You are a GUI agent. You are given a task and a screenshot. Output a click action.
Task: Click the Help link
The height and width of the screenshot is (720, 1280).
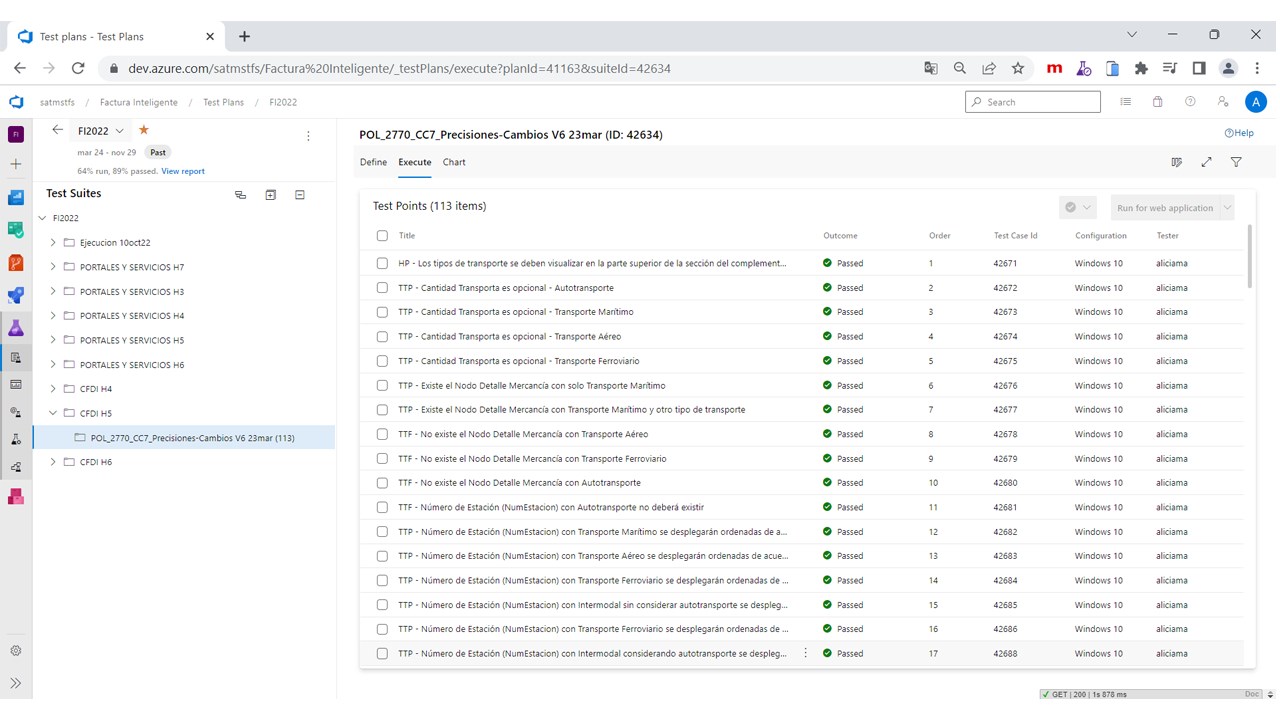click(1239, 133)
